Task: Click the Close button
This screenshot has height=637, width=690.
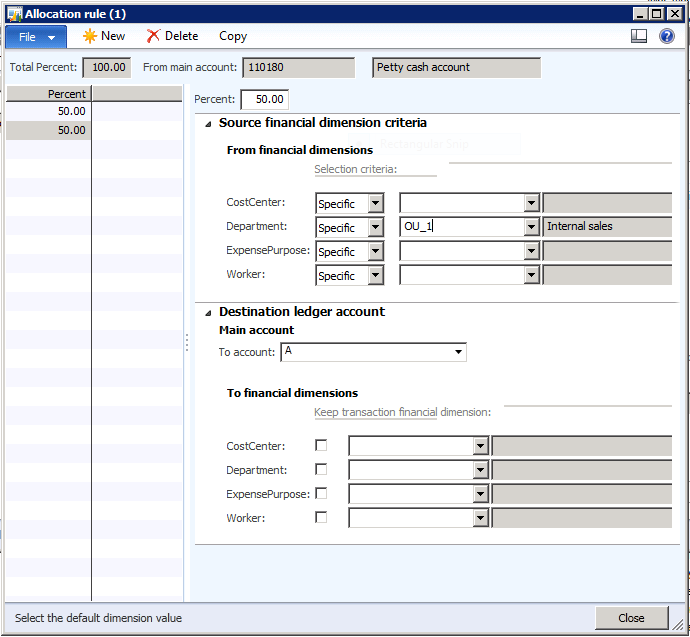Action: click(631, 618)
